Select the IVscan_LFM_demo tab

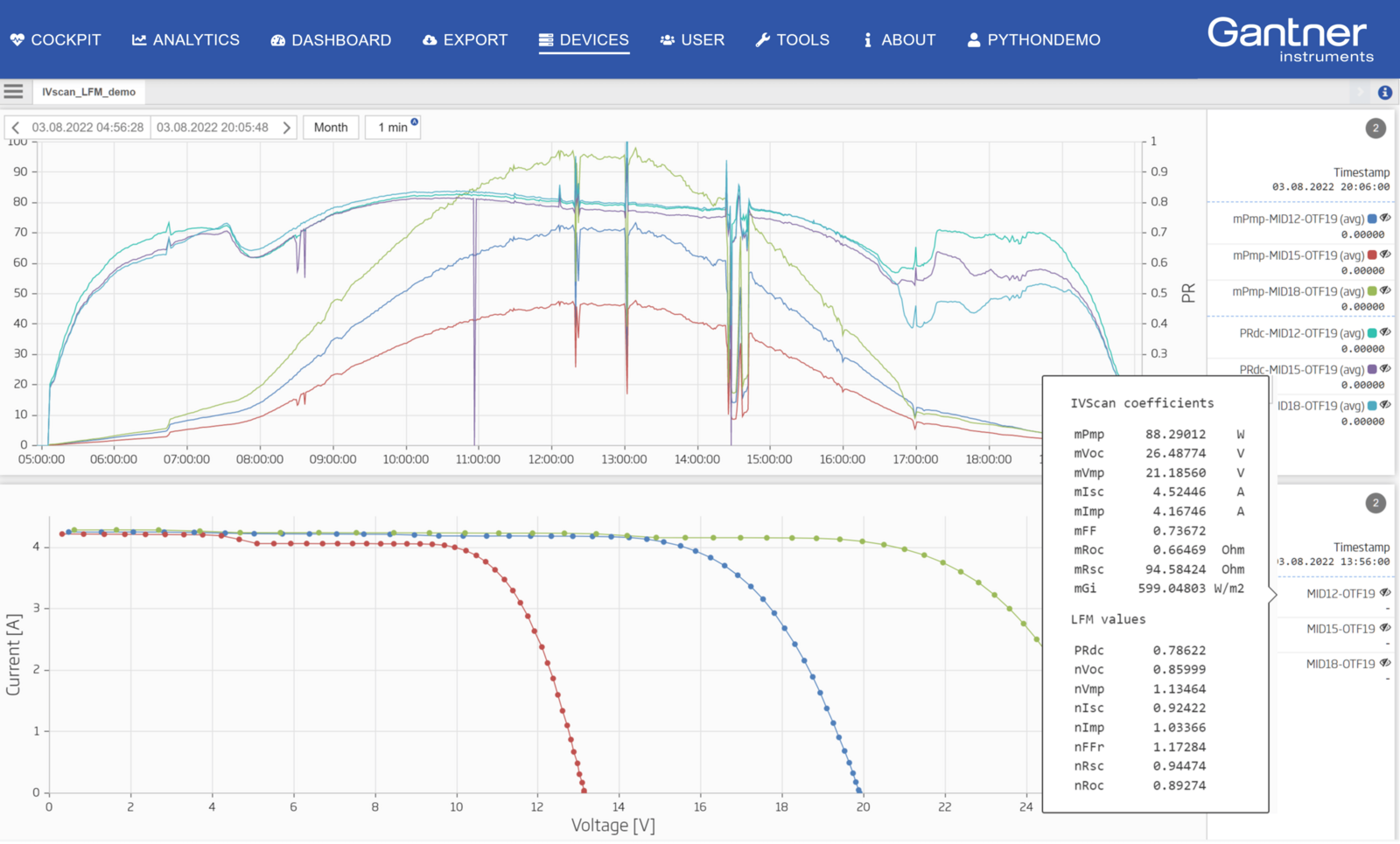tap(88, 92)
